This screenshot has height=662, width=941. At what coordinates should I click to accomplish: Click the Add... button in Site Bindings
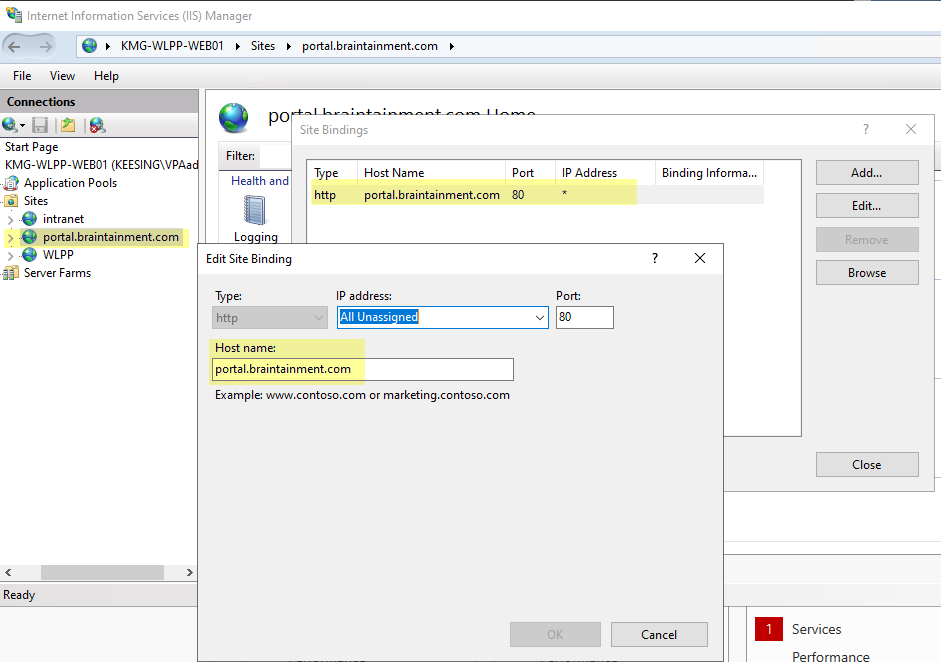click(x=866, y=173)
